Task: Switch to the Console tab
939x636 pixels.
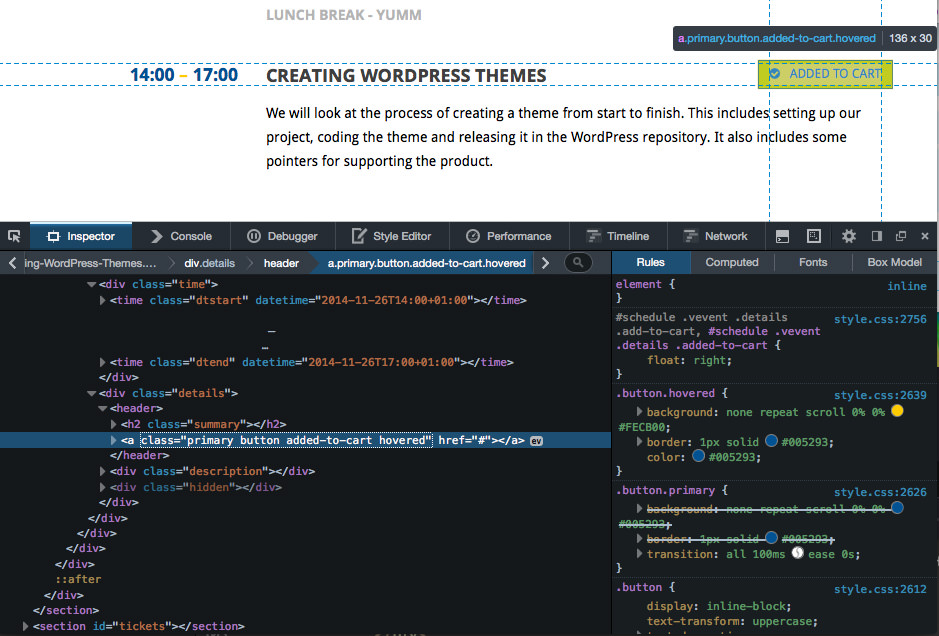Action: pos(181,237)
